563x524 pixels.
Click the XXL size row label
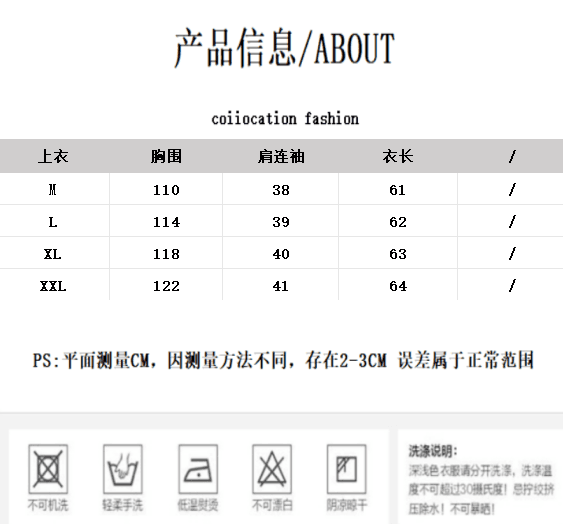(53, 286)
